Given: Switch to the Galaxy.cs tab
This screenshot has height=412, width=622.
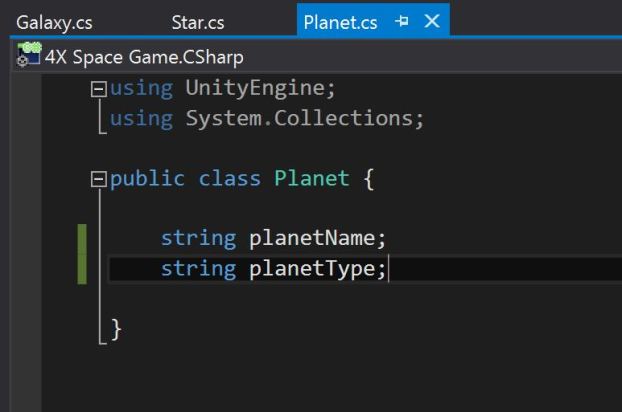Looking at the screenshot, I should tap(54, 22).
